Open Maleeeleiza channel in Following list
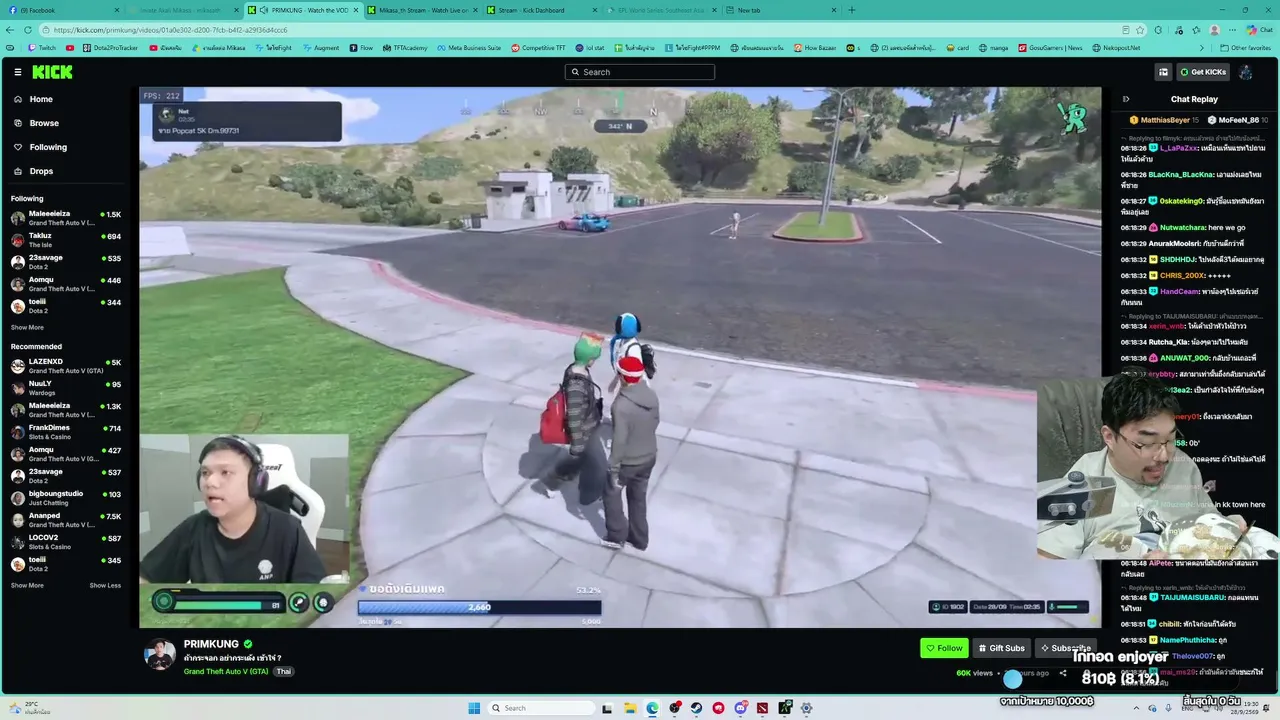The width and height of the screenshot is (1280, 720). 66,218
